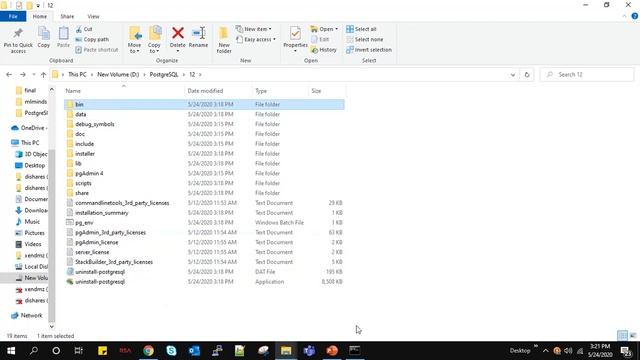The height and width of the screenshot is (360, 640).
Task: Create a New folder from ribbon
Action: [224, 40]
